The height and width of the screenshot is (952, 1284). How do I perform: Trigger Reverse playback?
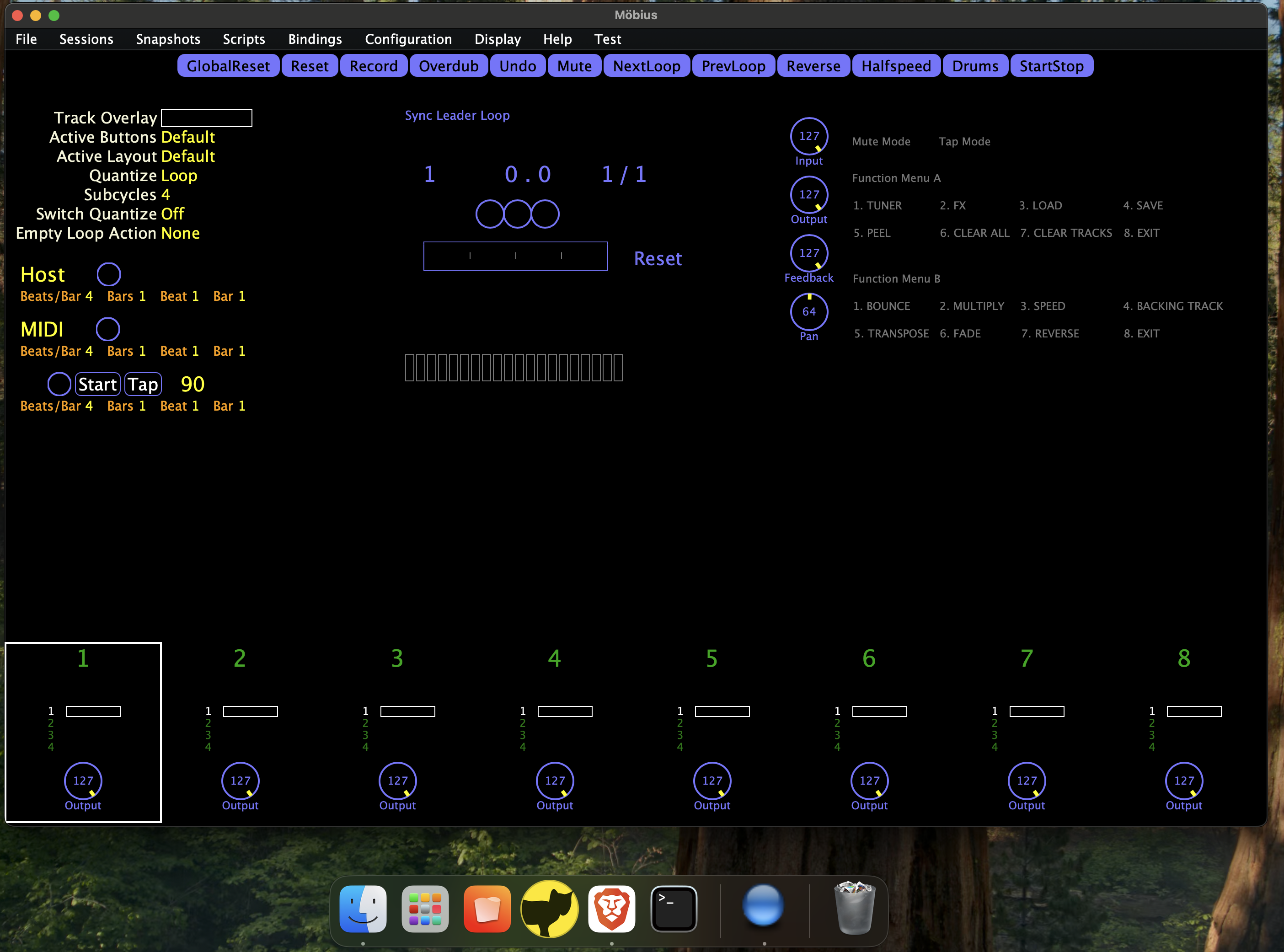click(x=813, y=65)
